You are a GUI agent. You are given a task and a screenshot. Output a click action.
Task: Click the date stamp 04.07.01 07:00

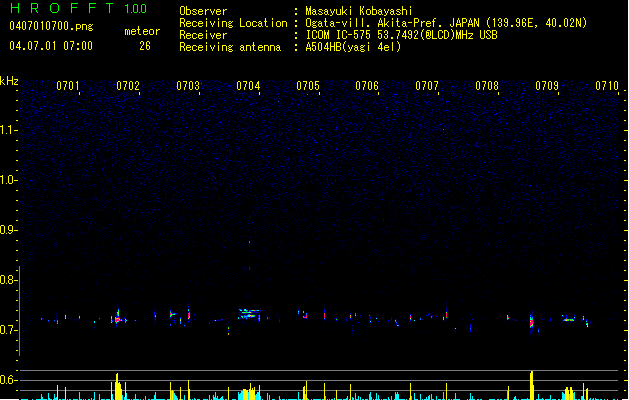51,46
